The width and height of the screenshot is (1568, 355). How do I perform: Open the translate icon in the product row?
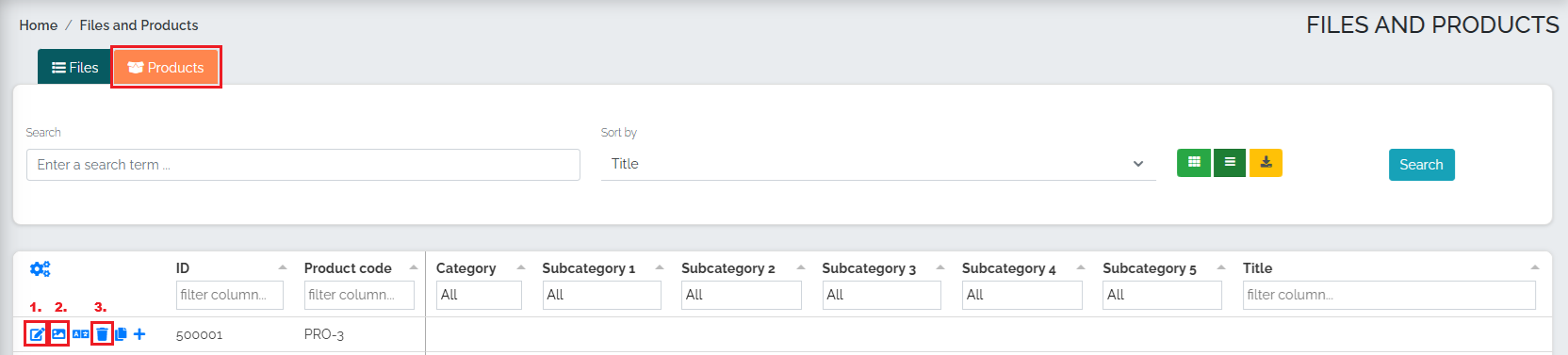(x=80, y=334)
